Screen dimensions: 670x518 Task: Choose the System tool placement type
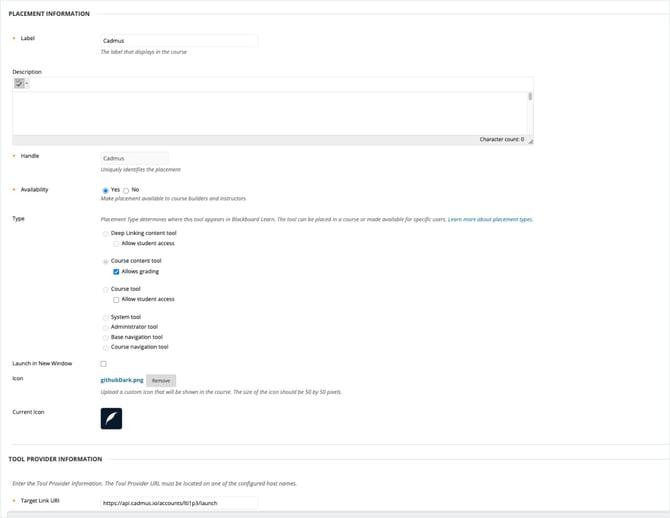[106, 317]
